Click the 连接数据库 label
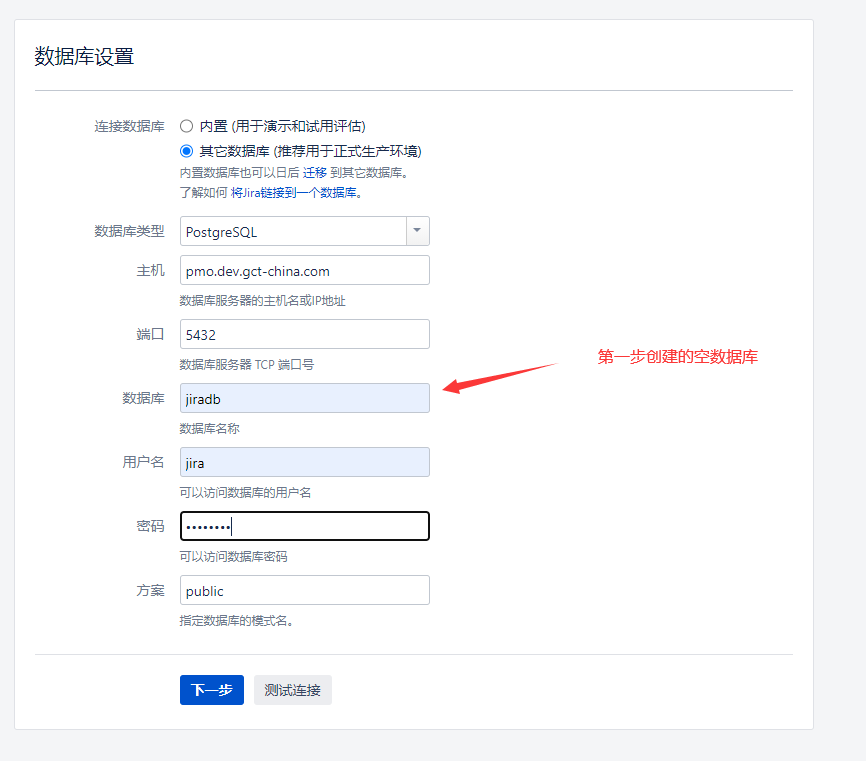Viewport: 866px width, 761px height. tap(129, 126)
